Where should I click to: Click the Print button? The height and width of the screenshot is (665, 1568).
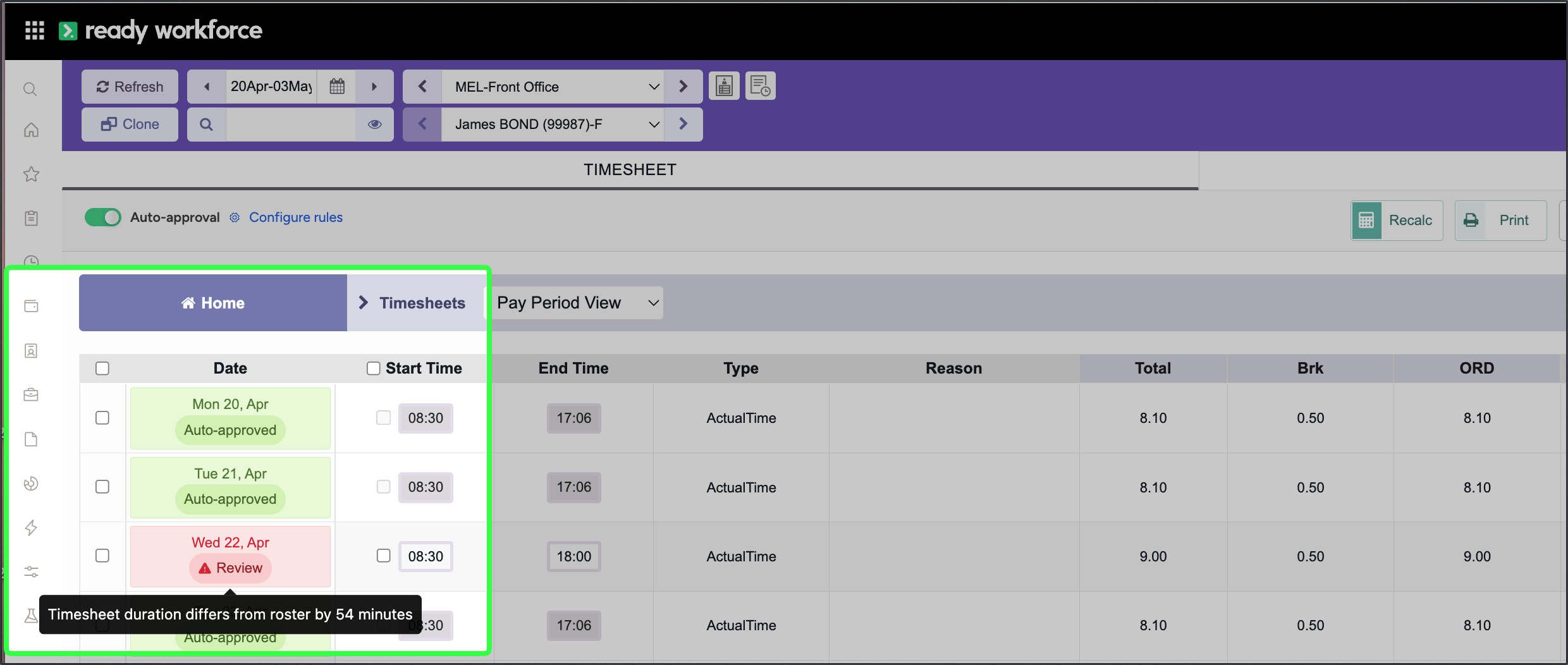click(1500, 220)
